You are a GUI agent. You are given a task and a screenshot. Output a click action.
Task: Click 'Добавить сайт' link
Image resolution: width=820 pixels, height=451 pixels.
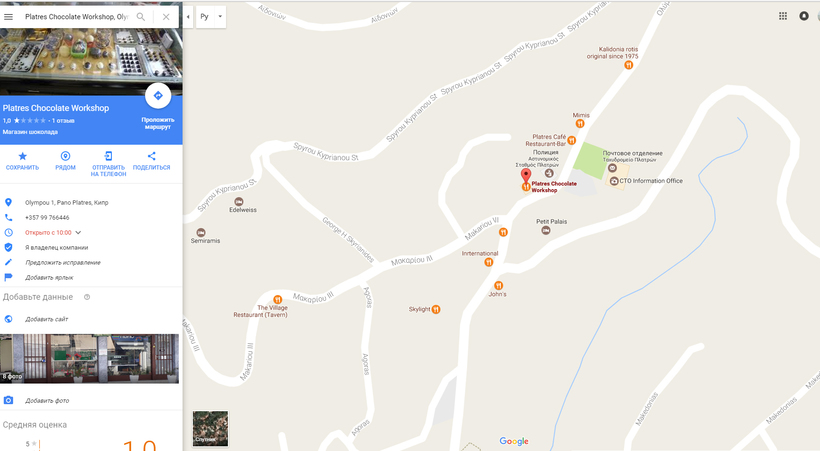click(47, 319)
